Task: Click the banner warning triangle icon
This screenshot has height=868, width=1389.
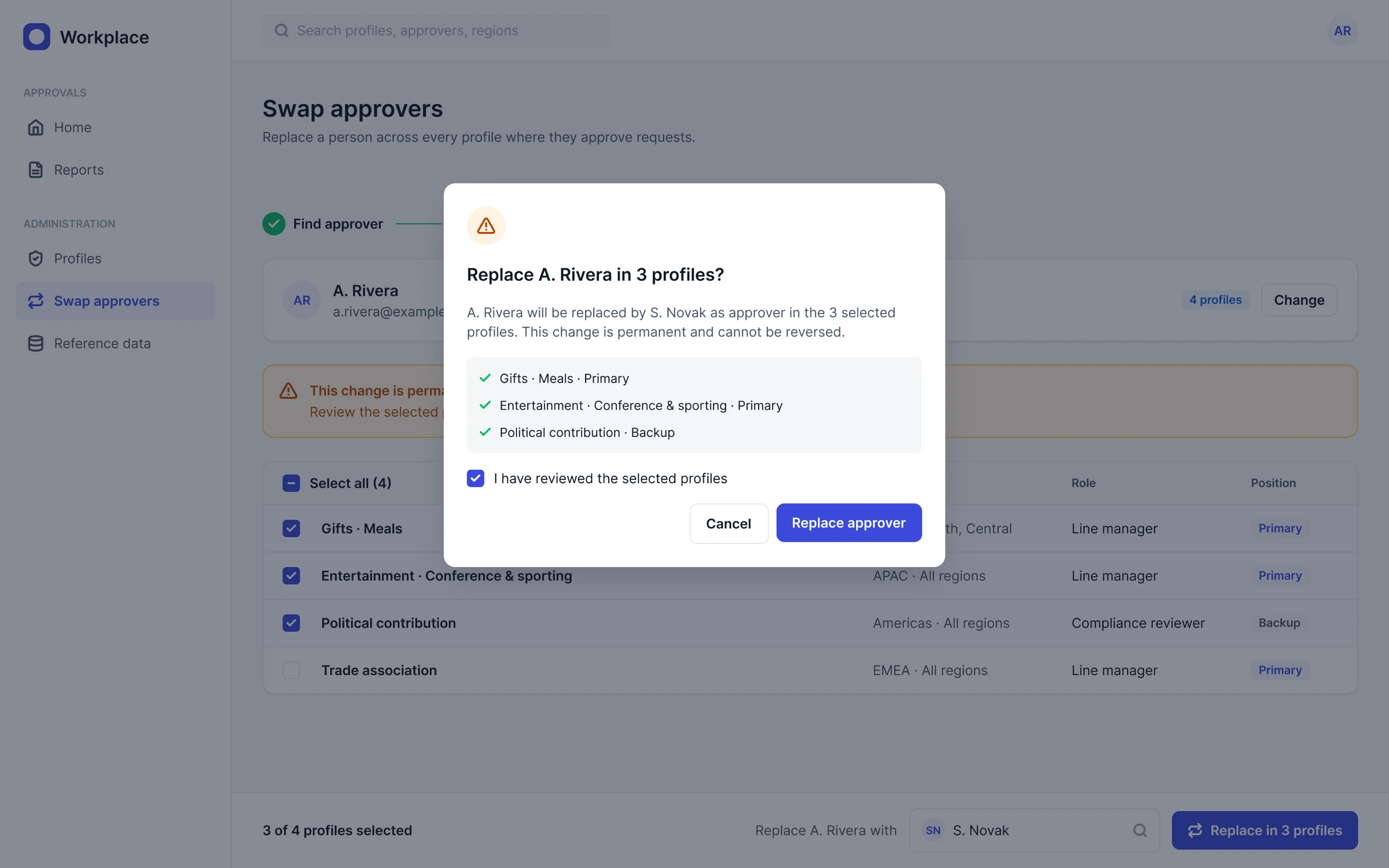Action: point(288,391)
